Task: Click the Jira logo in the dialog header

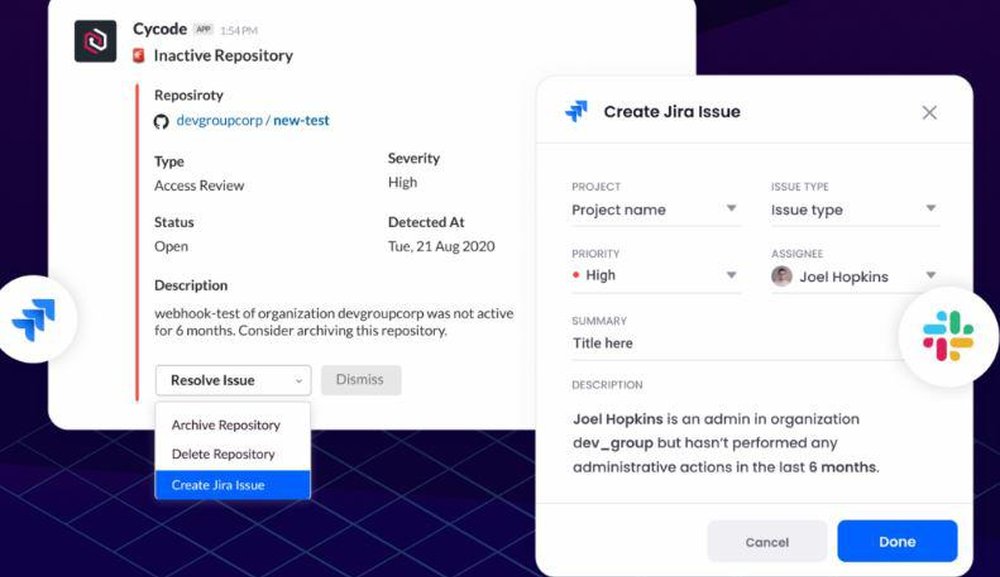Action: point(577,112)
